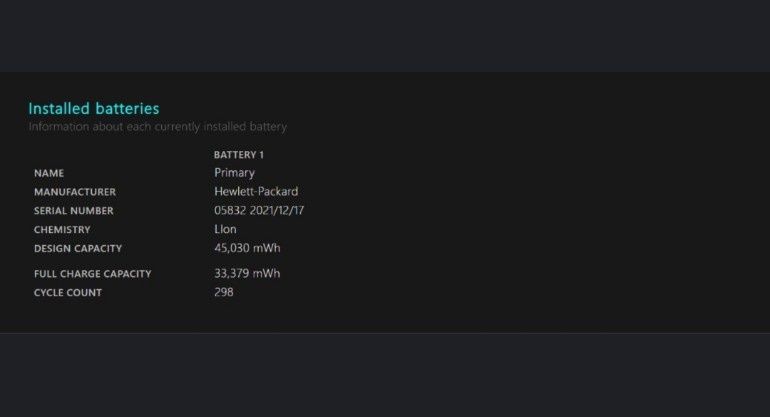The image size is (770, 417).
Task: Click the MANUFACTURER row label
Action: tap(75, 192)
